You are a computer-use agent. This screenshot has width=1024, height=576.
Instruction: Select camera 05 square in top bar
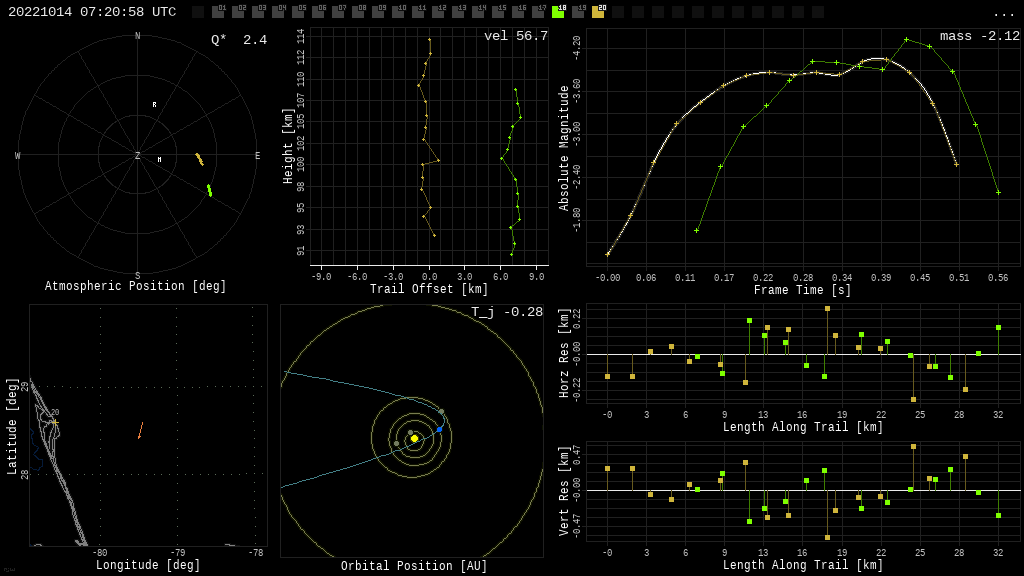tap(298, 12)
